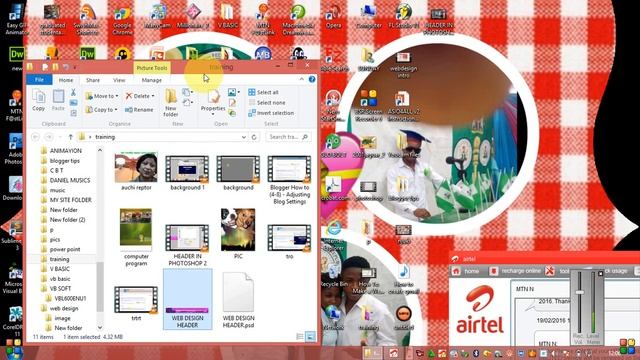Click the Back arrow in File Explorer
The height and width of the screenshot is (360, 640).
(x=36, y=137)
